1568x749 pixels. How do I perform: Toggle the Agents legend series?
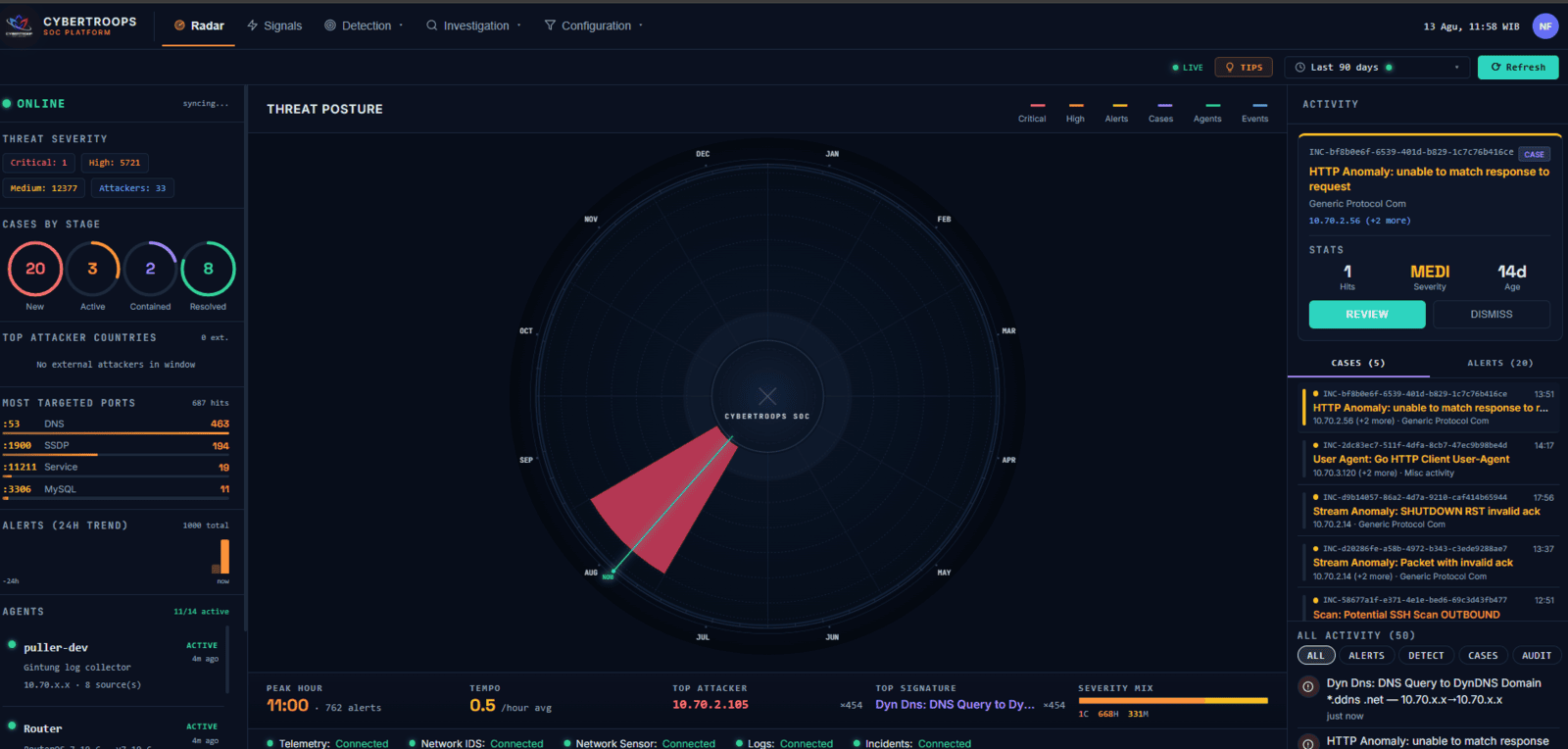1207,113
